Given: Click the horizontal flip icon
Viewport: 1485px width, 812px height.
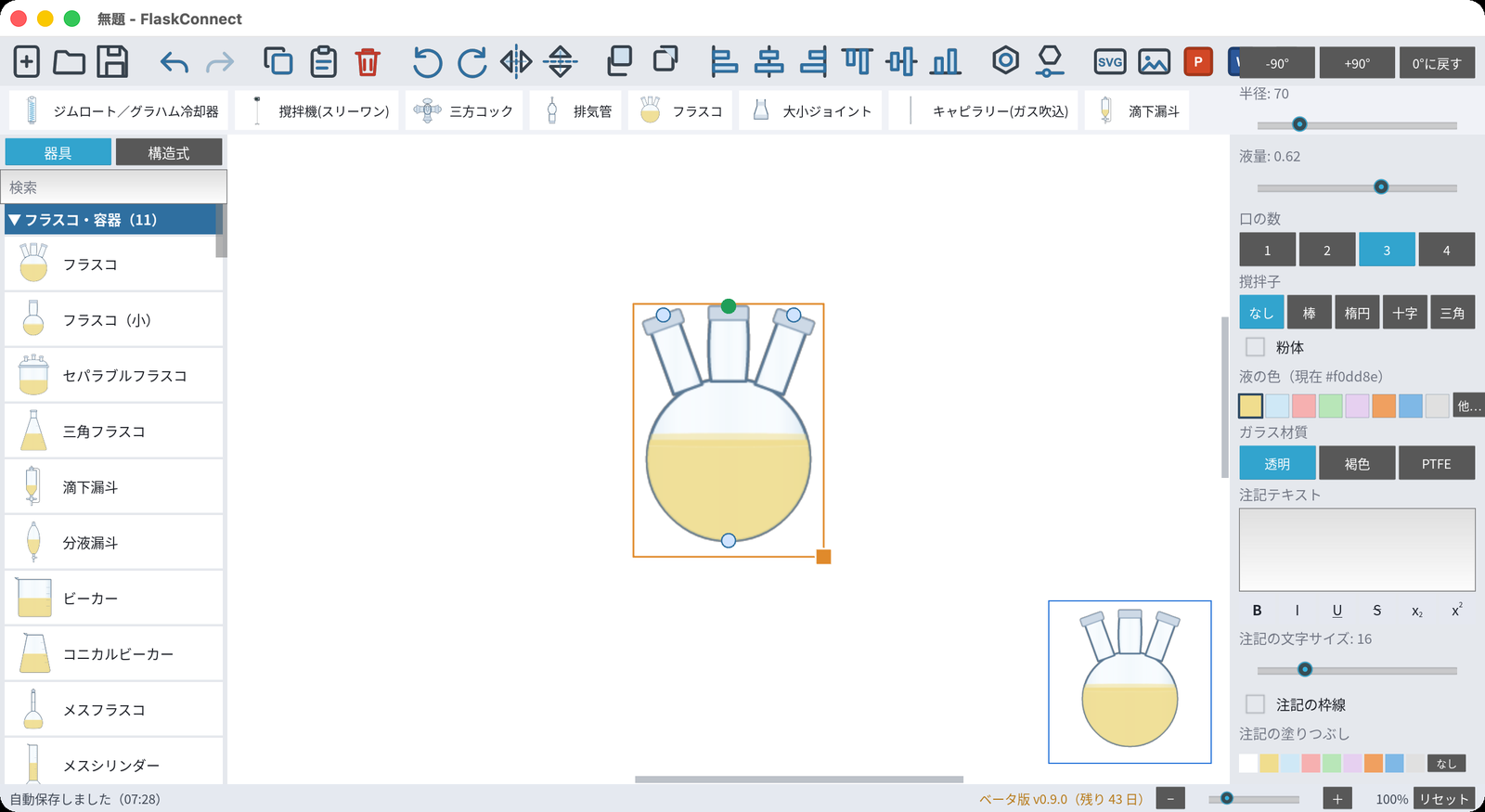Looking at the screenshot, I should pos(516,62).
